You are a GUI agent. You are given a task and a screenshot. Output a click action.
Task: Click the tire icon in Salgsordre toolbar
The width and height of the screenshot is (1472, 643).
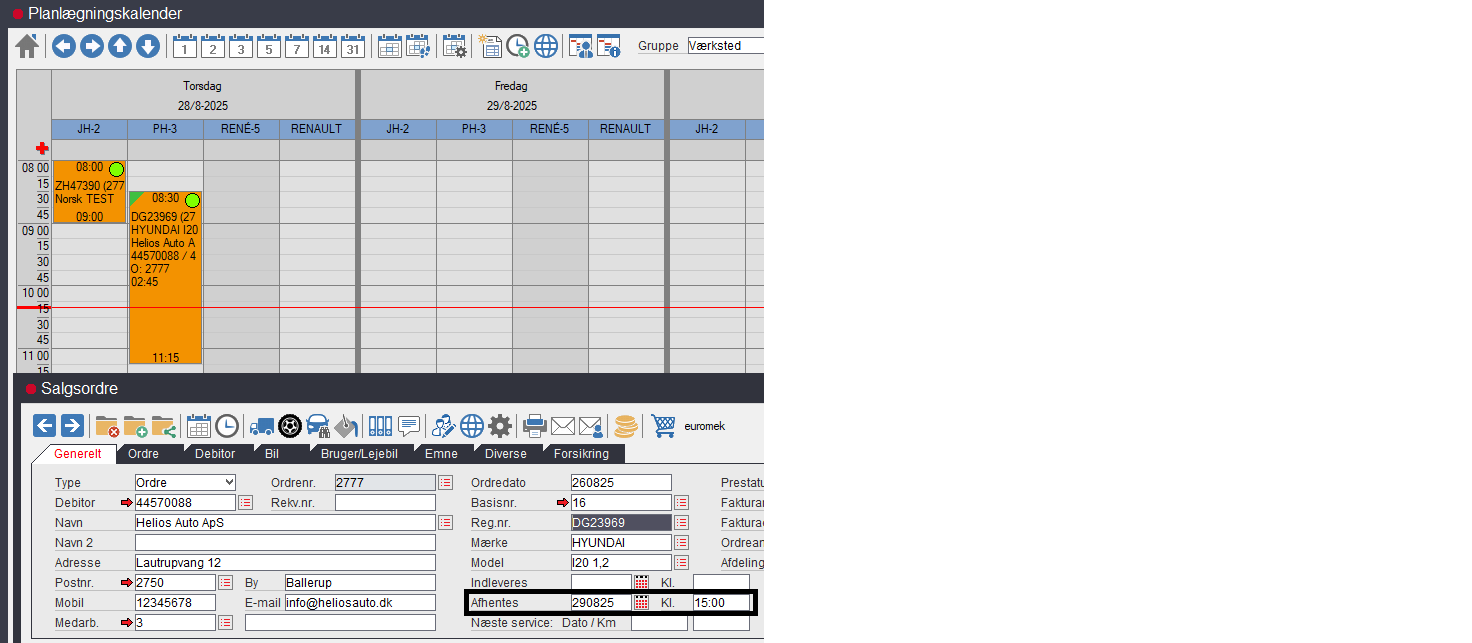290,426
